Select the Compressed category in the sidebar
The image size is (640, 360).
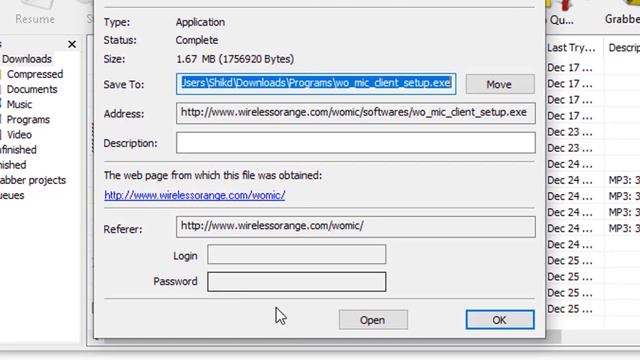tap(35, 74)
